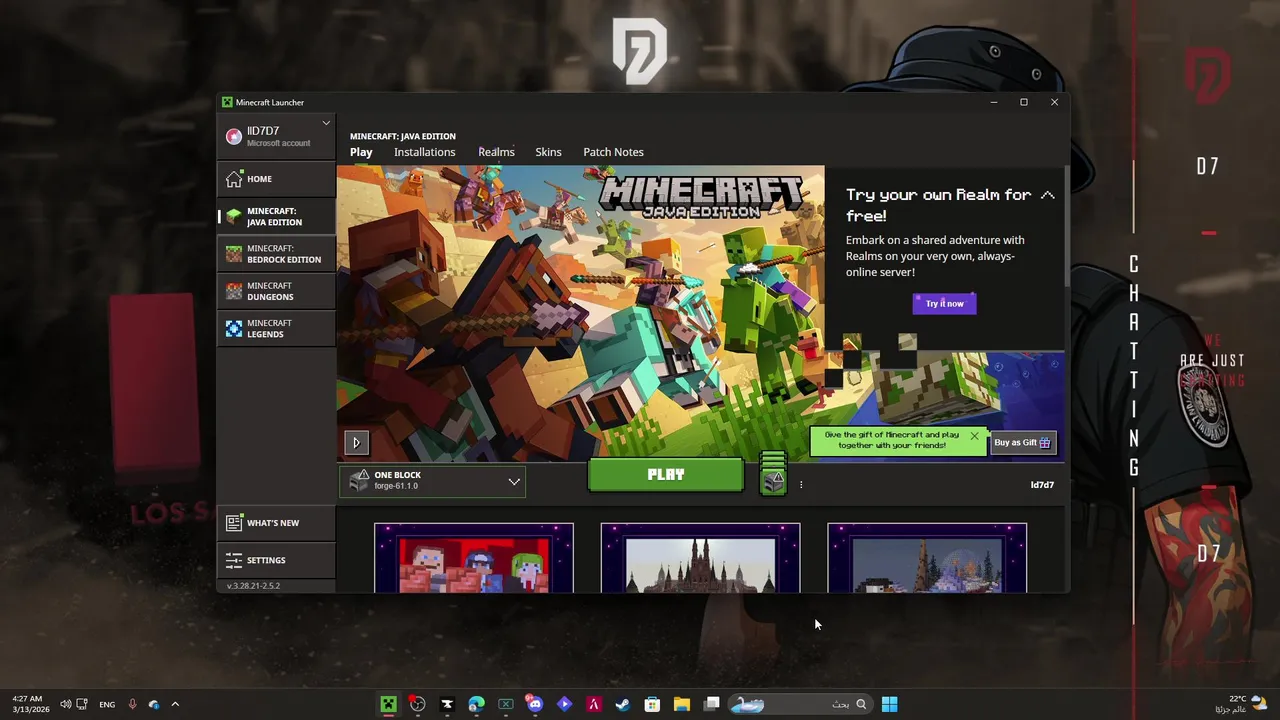Open the weather widget showing 22°C

[1241, 704]
